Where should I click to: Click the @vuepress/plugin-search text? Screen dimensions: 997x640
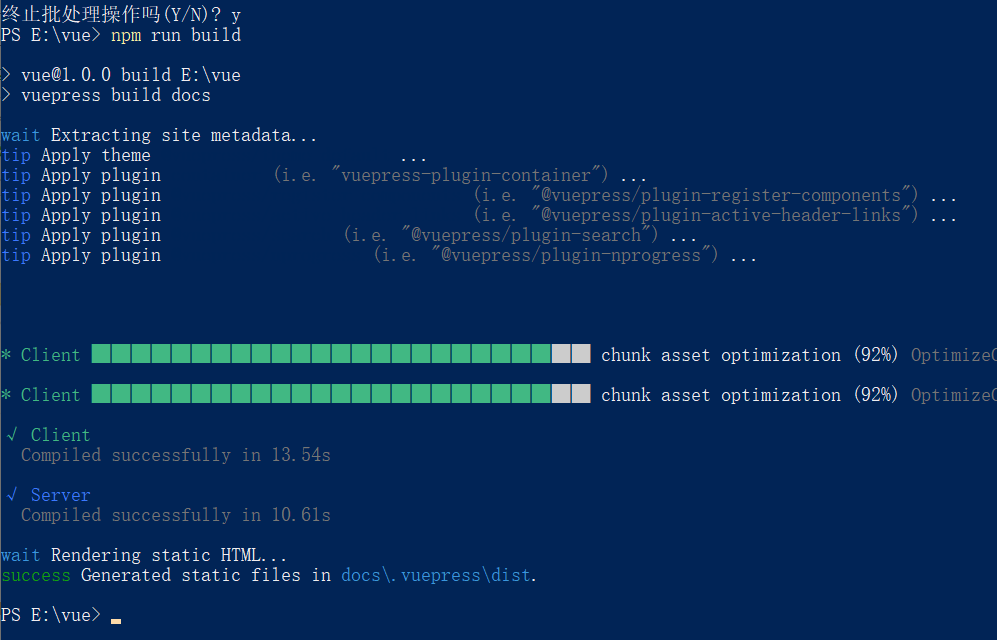point(526,235)
